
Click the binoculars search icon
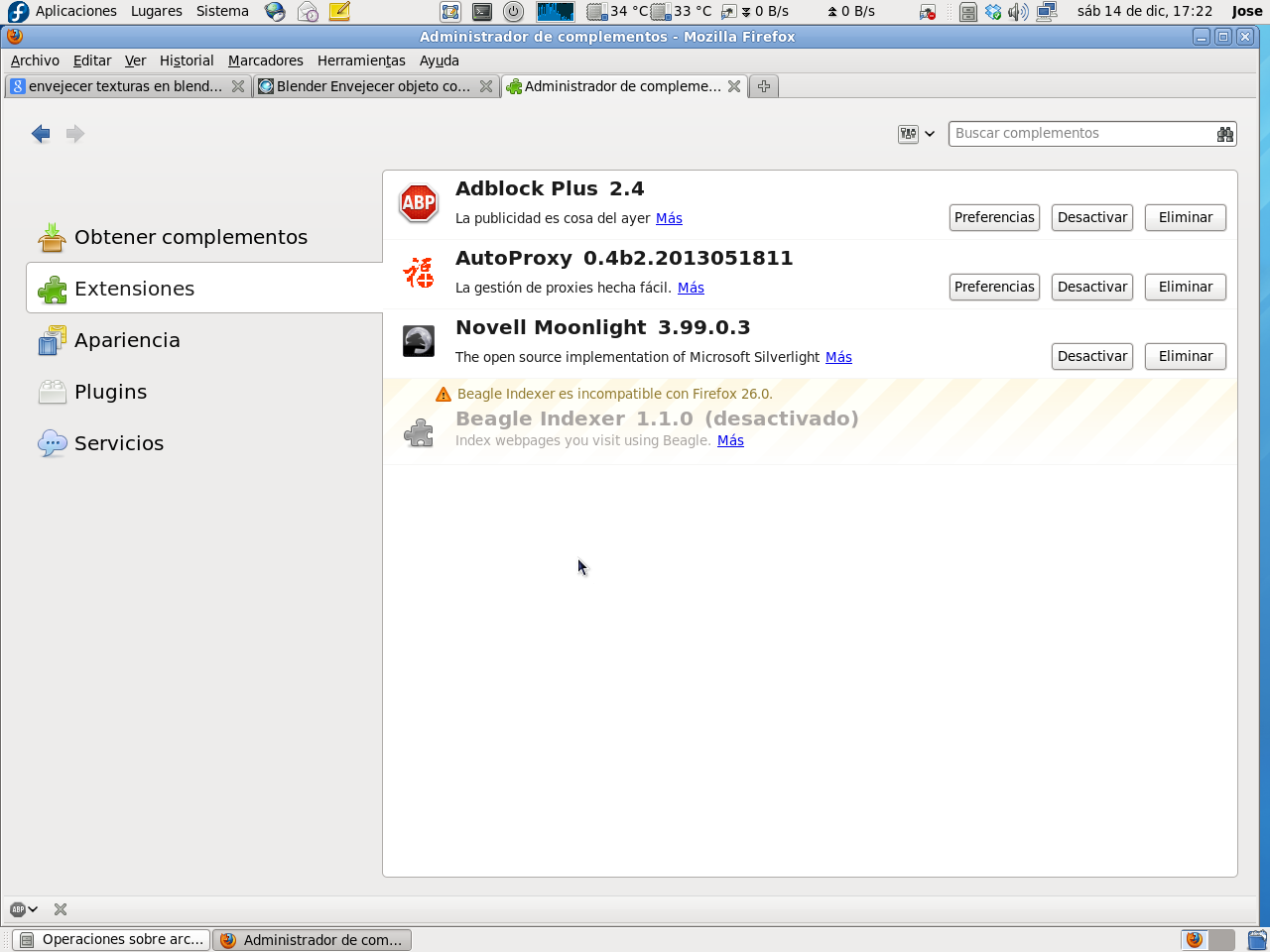[x=1225, y=134]
